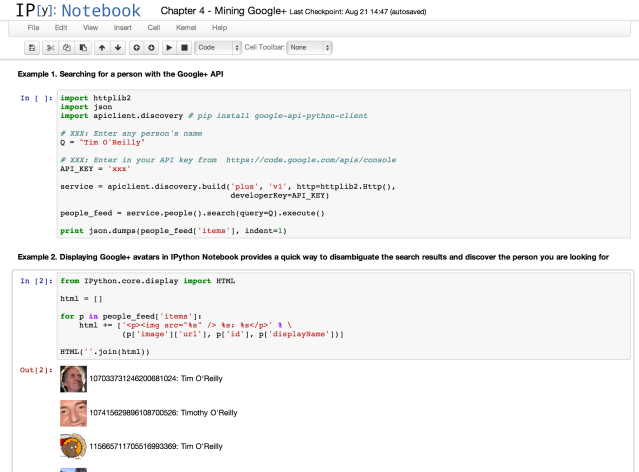
Task: Insert cell above with circled up arrow
Action: [137, 48]
